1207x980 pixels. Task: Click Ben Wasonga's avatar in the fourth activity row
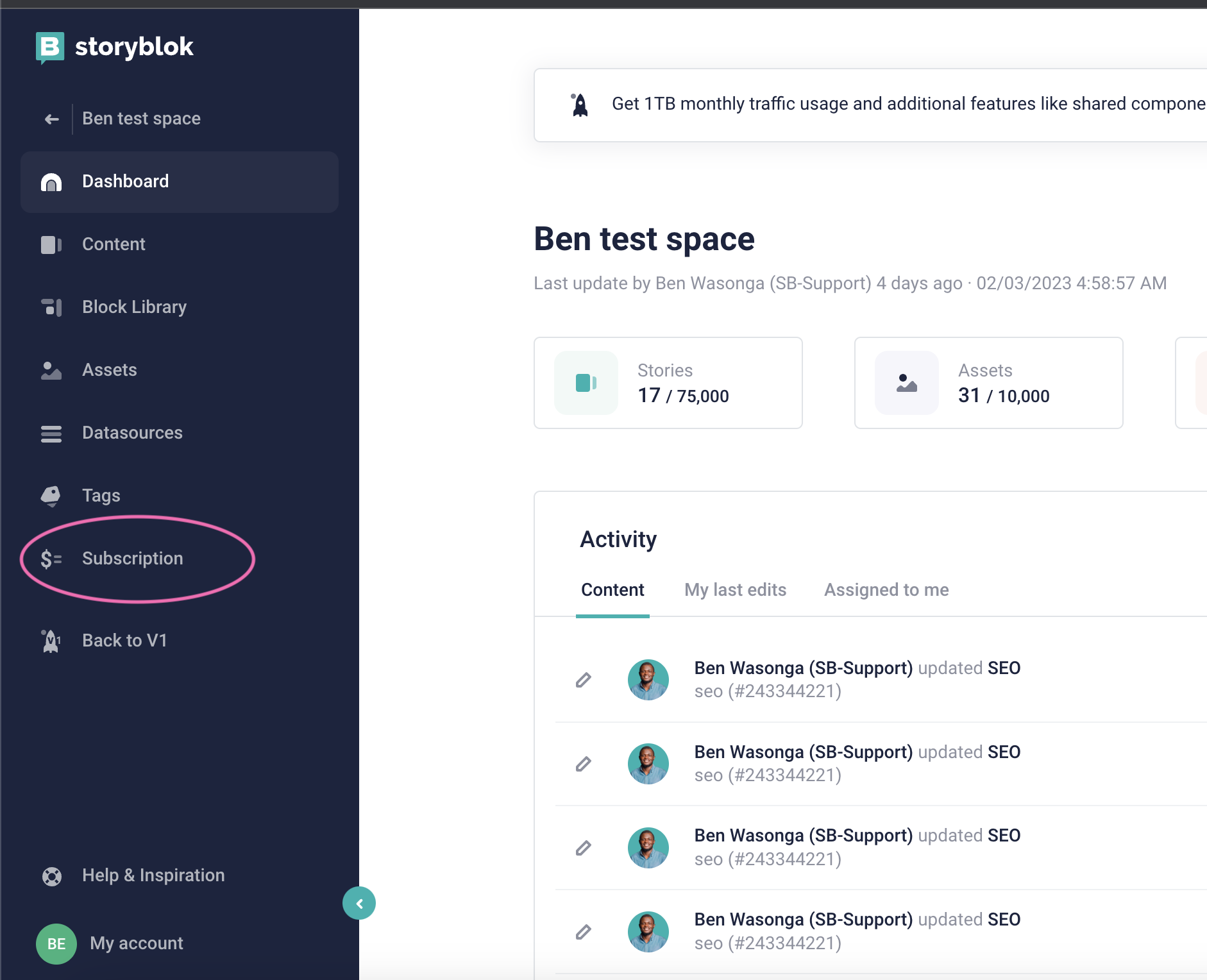[648, 932]
